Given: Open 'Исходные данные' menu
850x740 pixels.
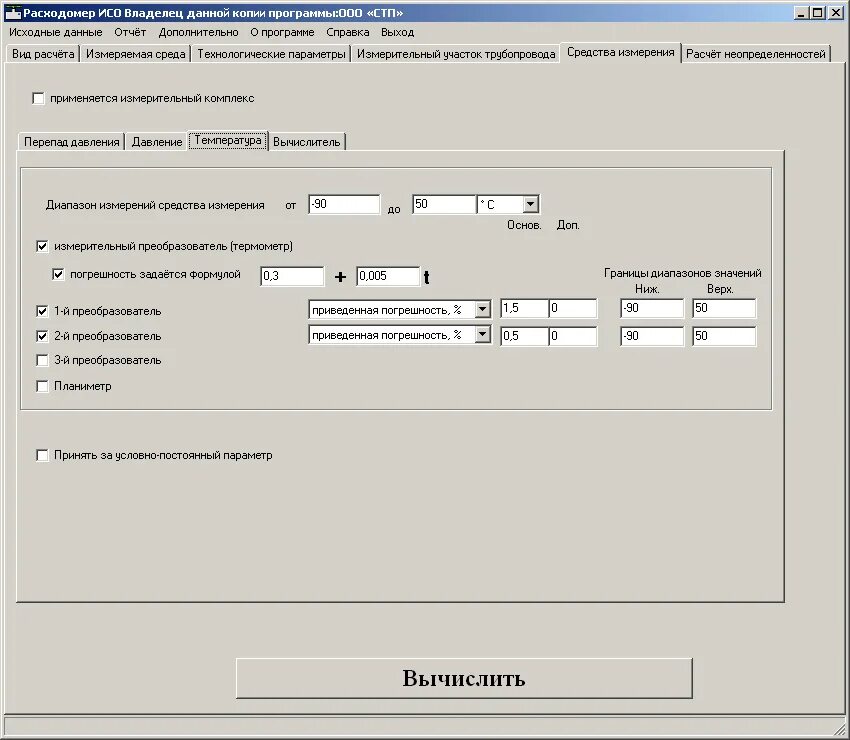Looking at the screenshot, I should (56, 33).
